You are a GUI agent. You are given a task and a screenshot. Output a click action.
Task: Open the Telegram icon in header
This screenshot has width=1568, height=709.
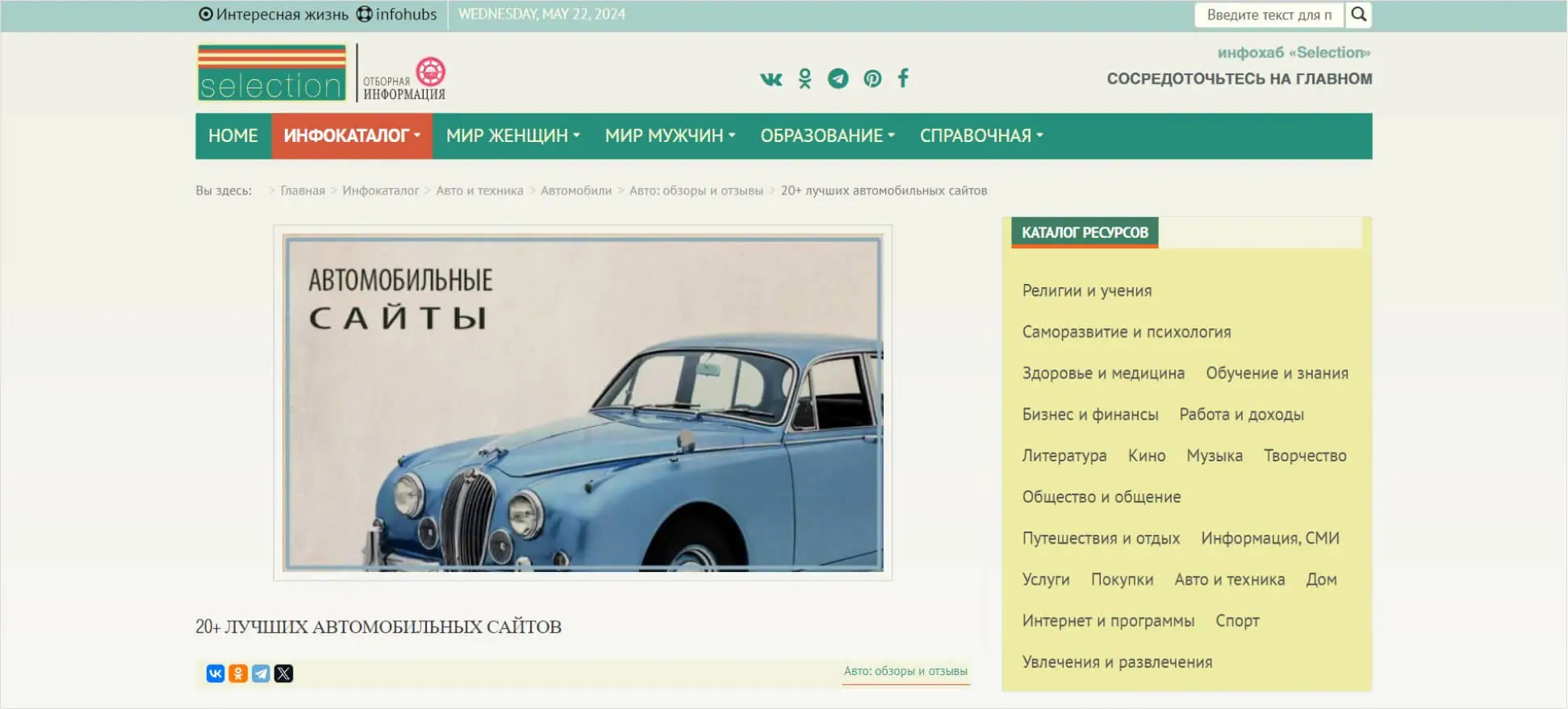(838, 78)
